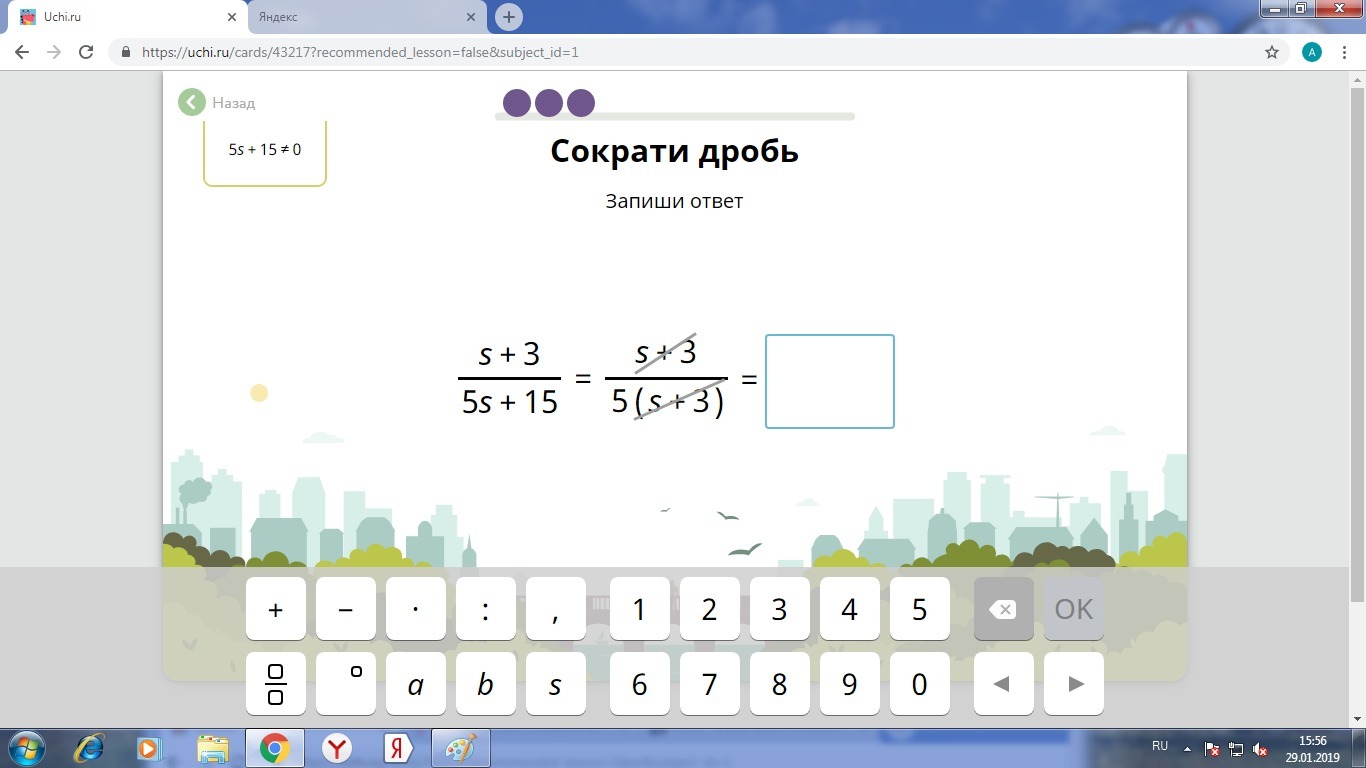Screen dimensions: 1366x768
Task: Click the browser address bar URL
Action: tap(360, 52)
